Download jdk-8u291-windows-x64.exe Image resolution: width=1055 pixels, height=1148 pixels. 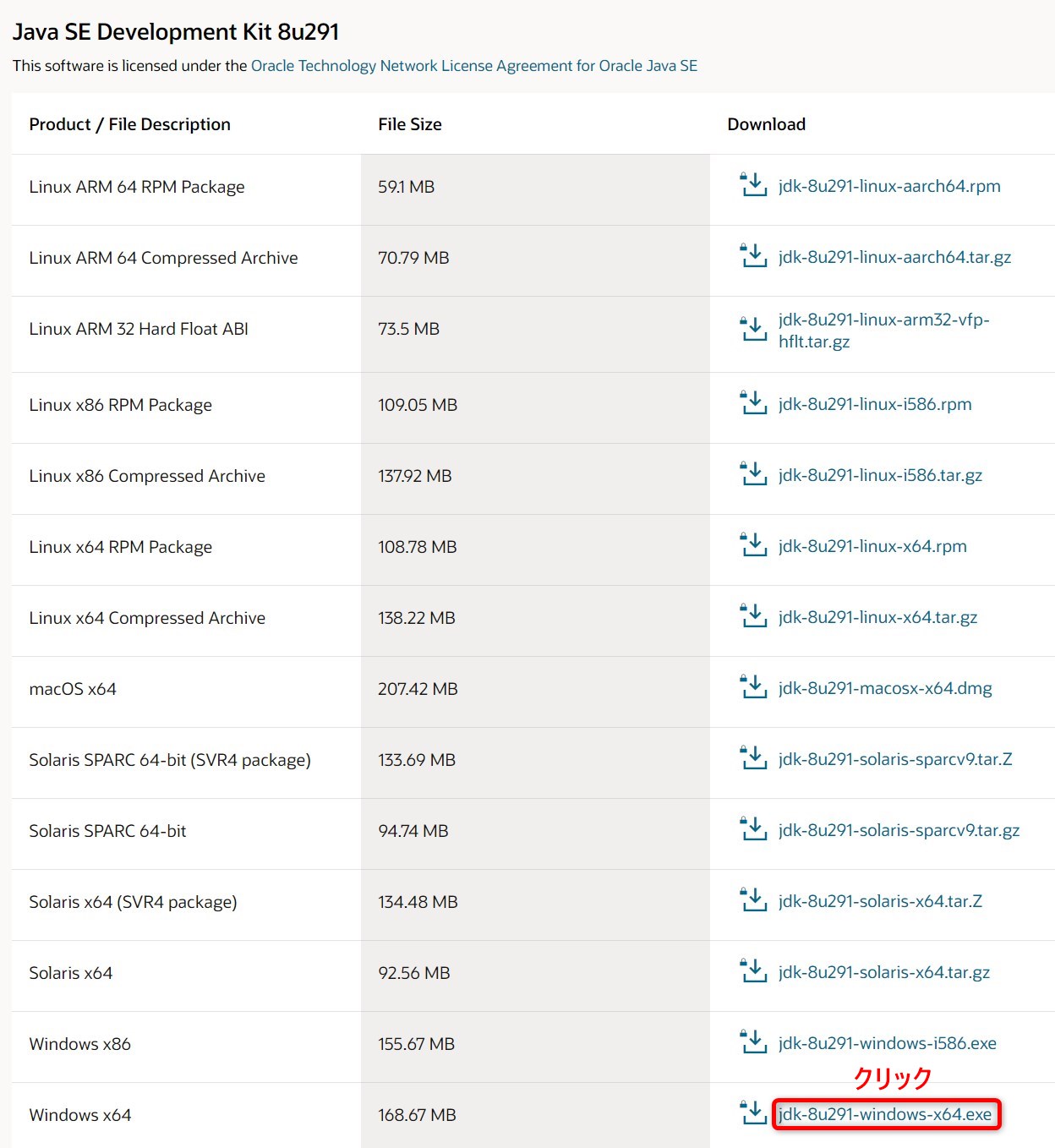(885, 1114)
